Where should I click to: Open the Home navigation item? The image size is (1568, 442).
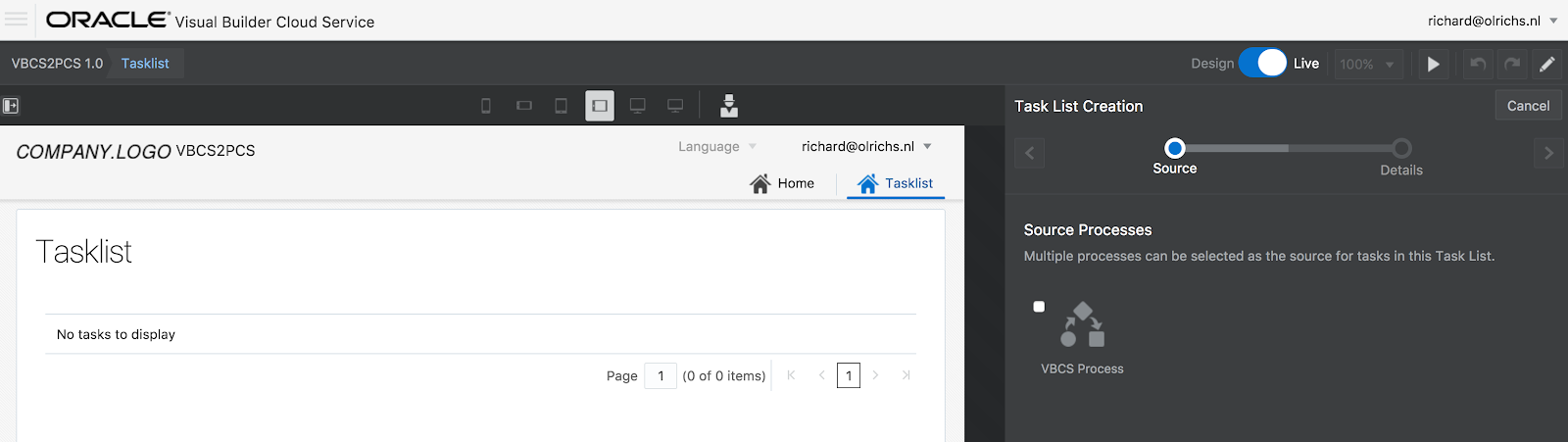click(782, 183)
